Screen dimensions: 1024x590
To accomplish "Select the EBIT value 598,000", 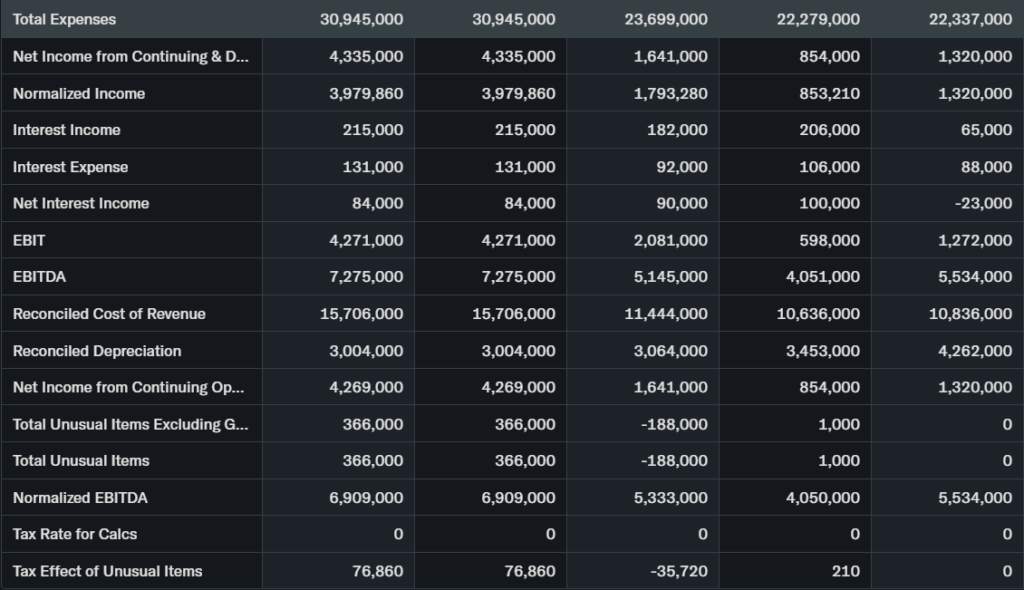I will [829, 240].
